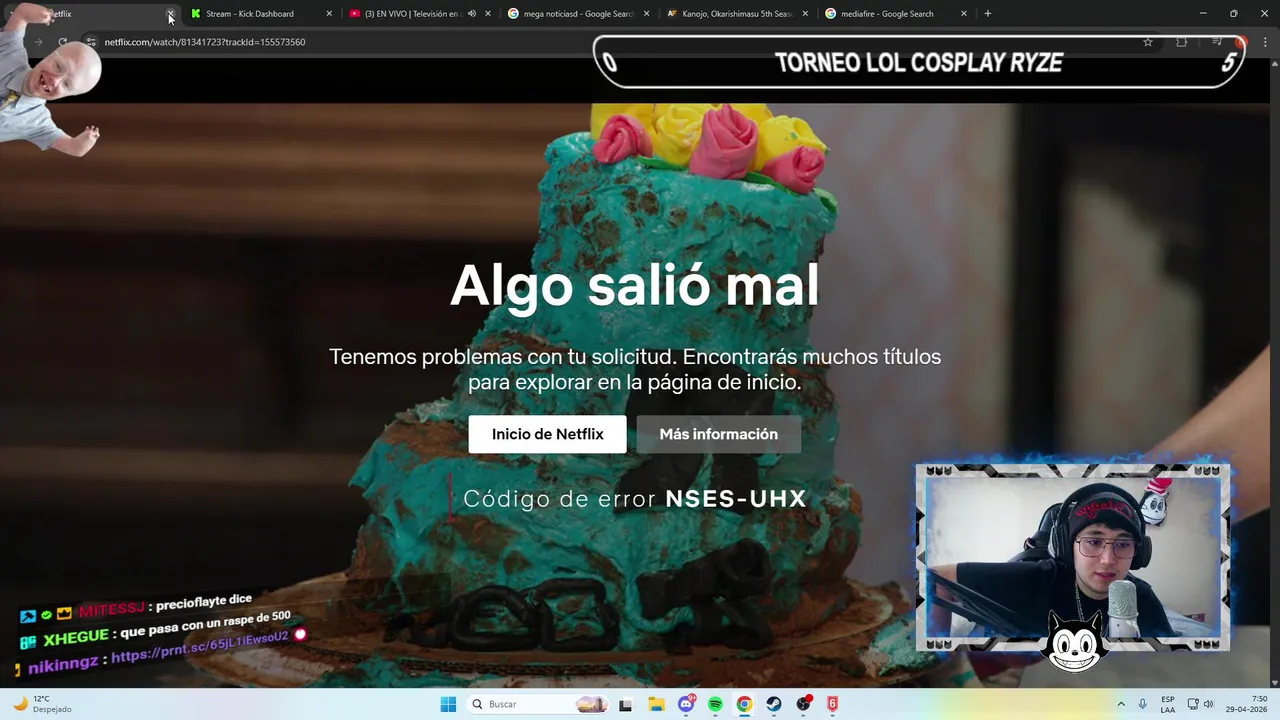Close the Kick Dashboard tab
The width and height of the screenshot is (1280, 720).
pyautogui.click(x=329, y=14)
